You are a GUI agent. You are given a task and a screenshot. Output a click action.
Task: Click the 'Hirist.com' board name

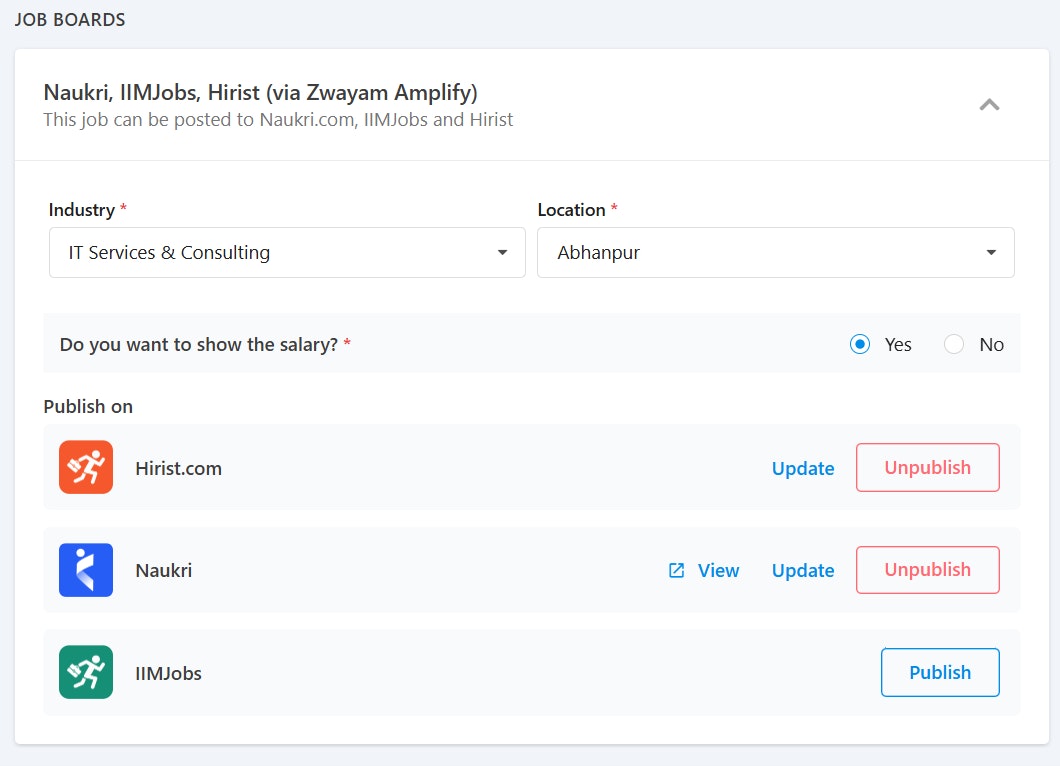click(178, 469)
